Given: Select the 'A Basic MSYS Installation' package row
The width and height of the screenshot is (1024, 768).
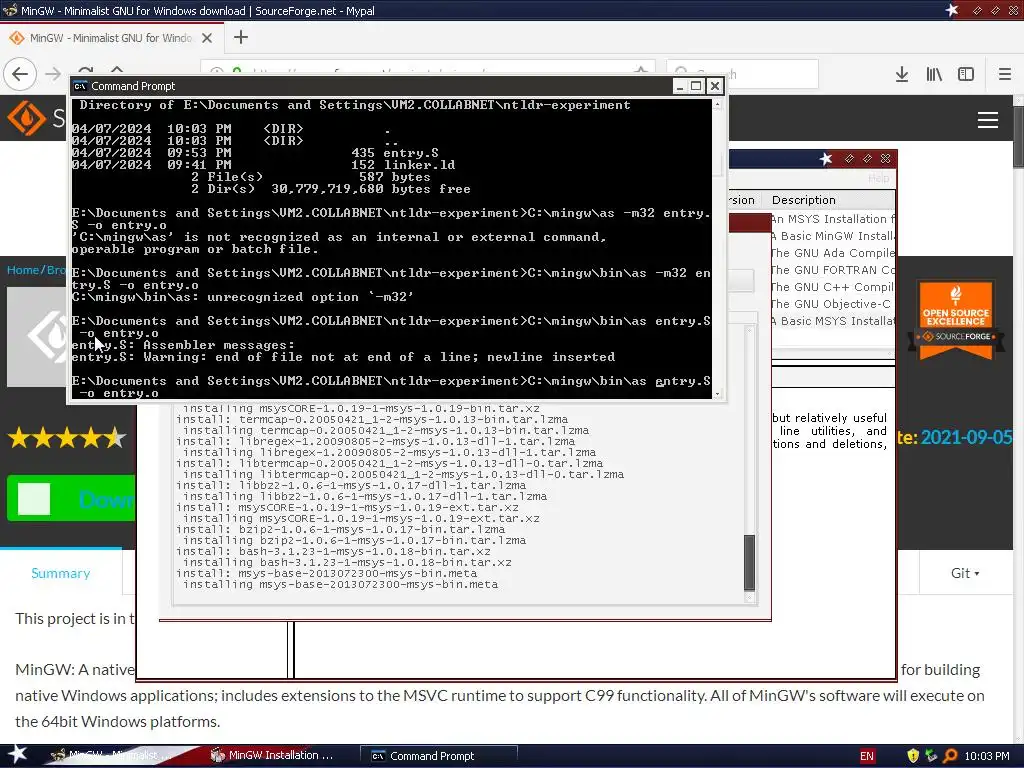Looking at the screenshot, I should [x=832, y=321].
